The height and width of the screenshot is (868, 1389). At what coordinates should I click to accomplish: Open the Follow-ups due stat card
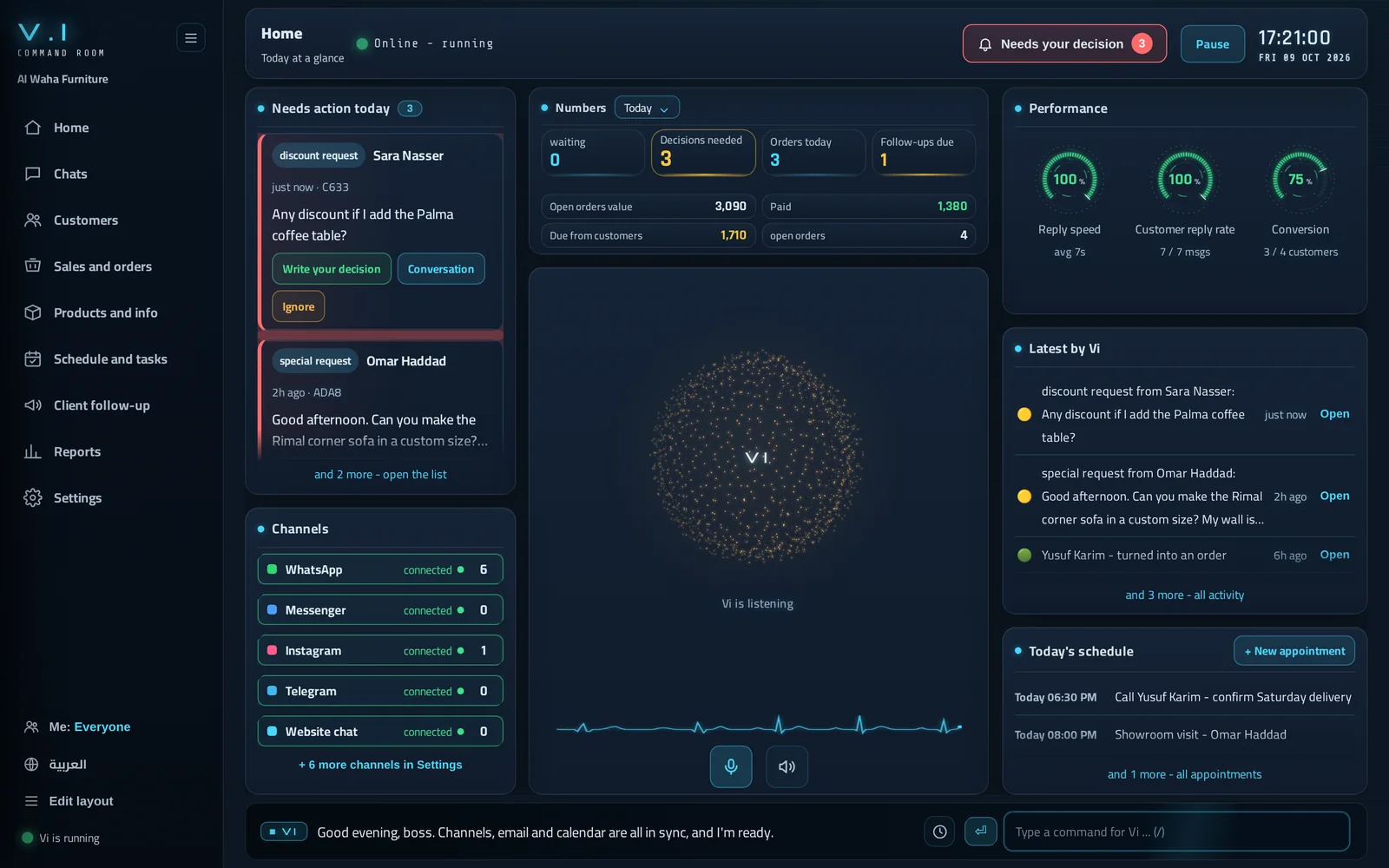click(x=924, y=153)
